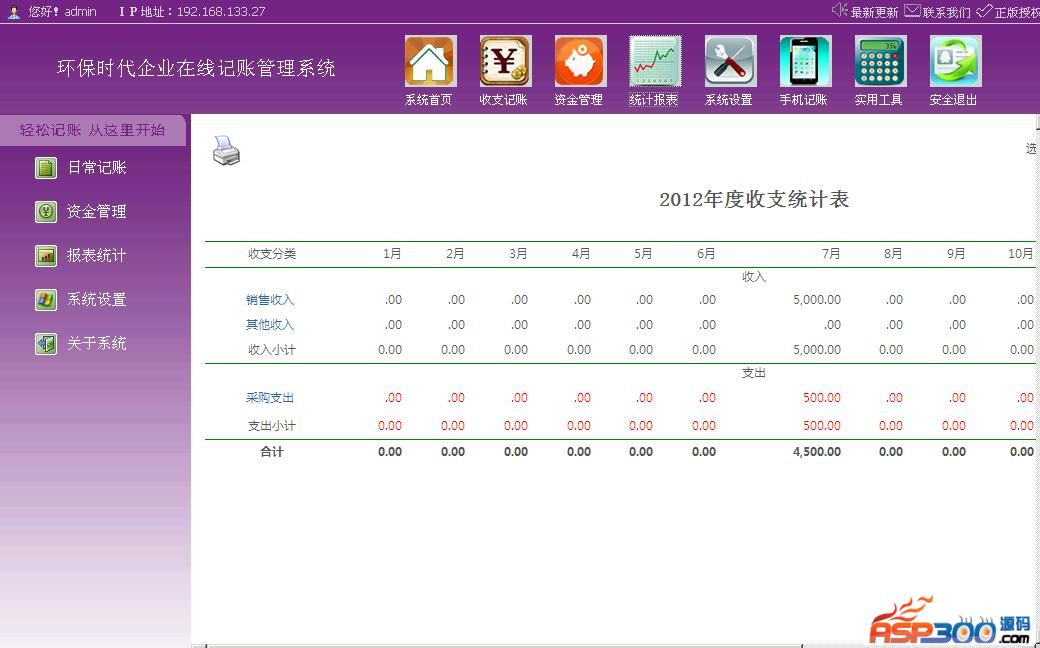
Task: Open the 采购支出 category link
Action: (x=270, y=398)
